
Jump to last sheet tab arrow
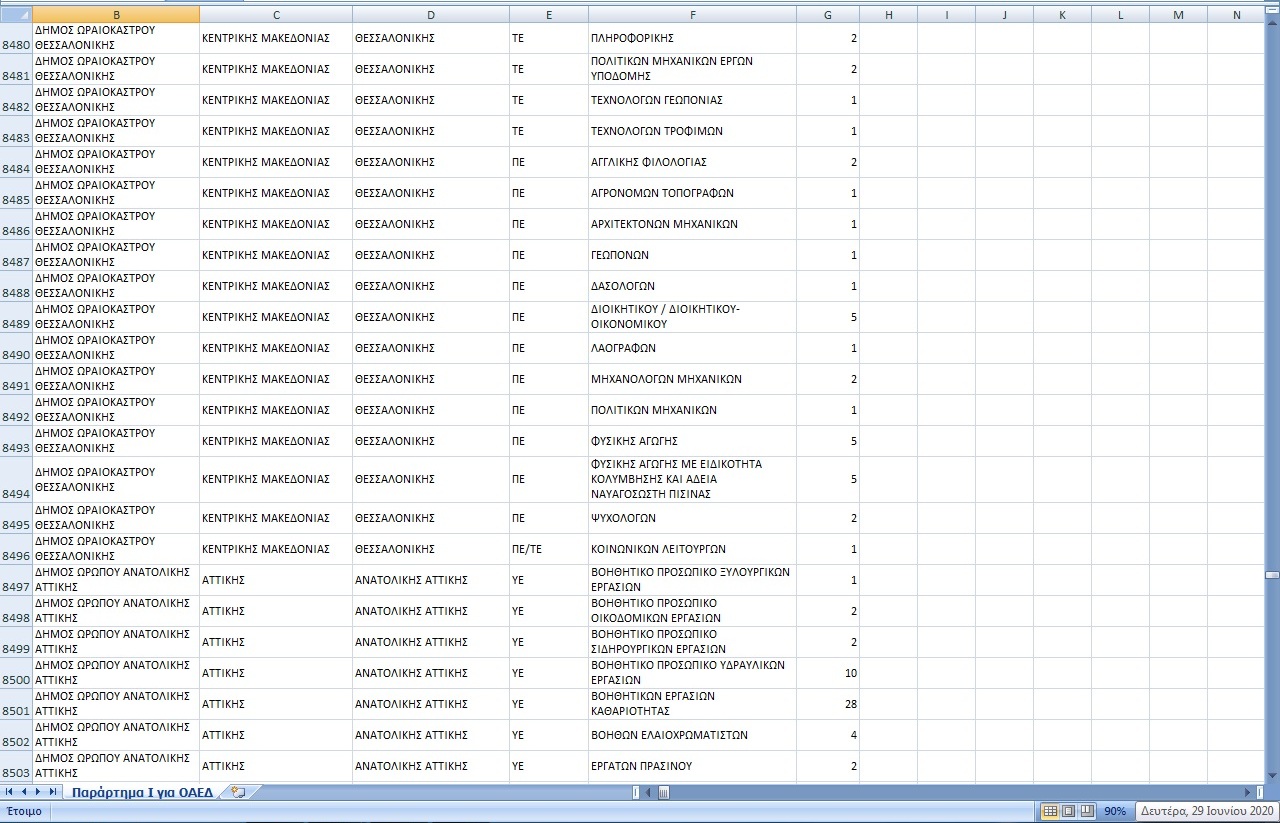pos(53,792)
